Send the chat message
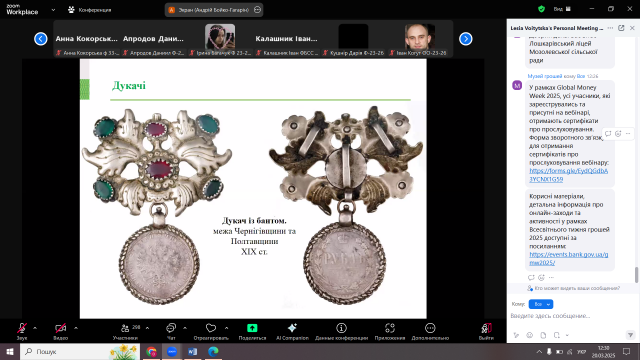This screenshot has width=640, height=360. tap(630, 335)
